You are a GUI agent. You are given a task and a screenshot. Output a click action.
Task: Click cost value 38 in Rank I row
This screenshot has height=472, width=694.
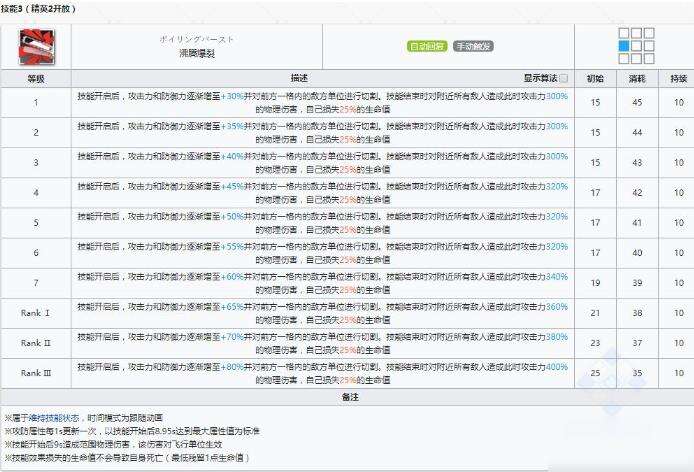(637, 313)
